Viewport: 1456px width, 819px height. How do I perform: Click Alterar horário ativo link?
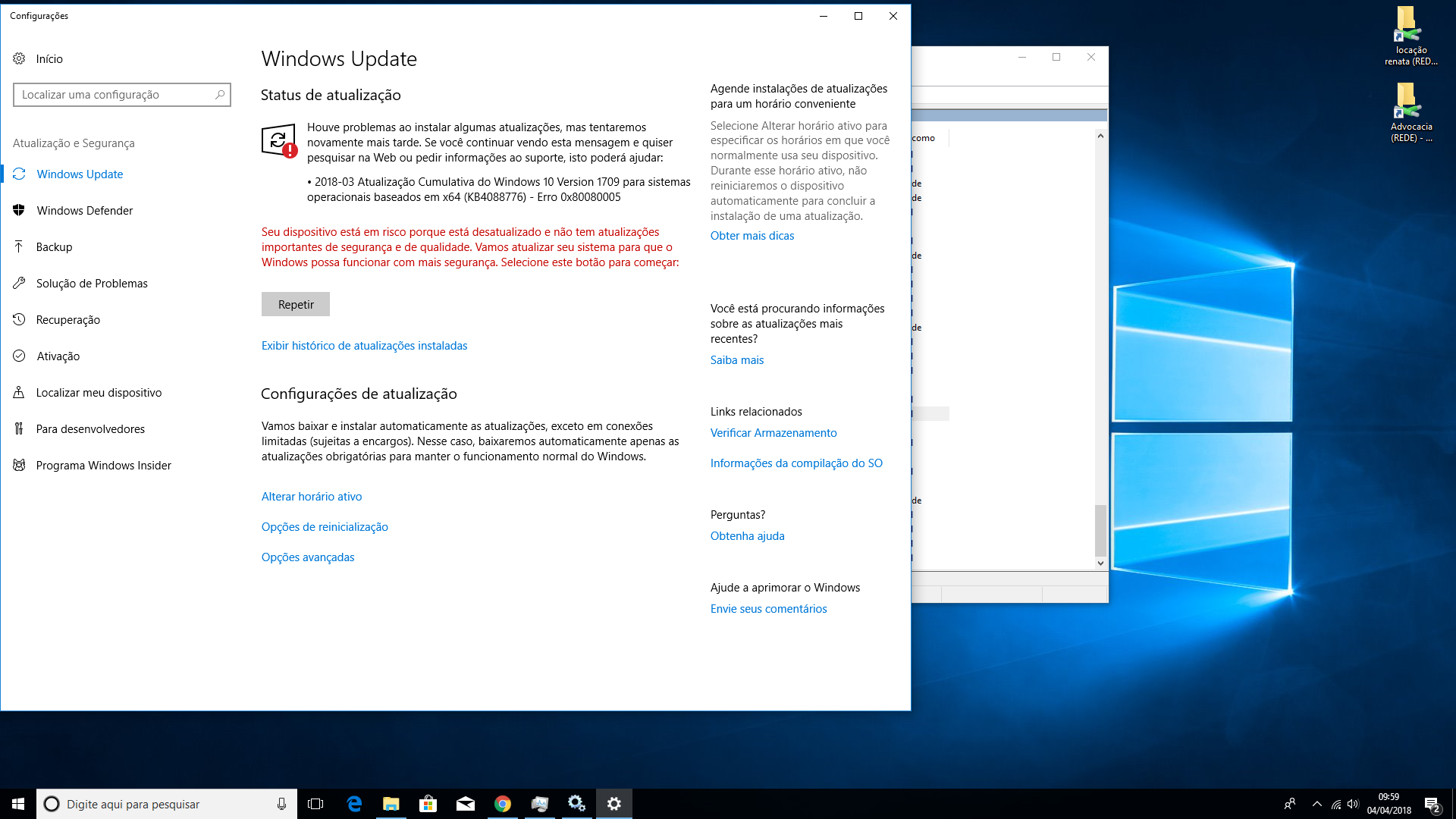312,497
